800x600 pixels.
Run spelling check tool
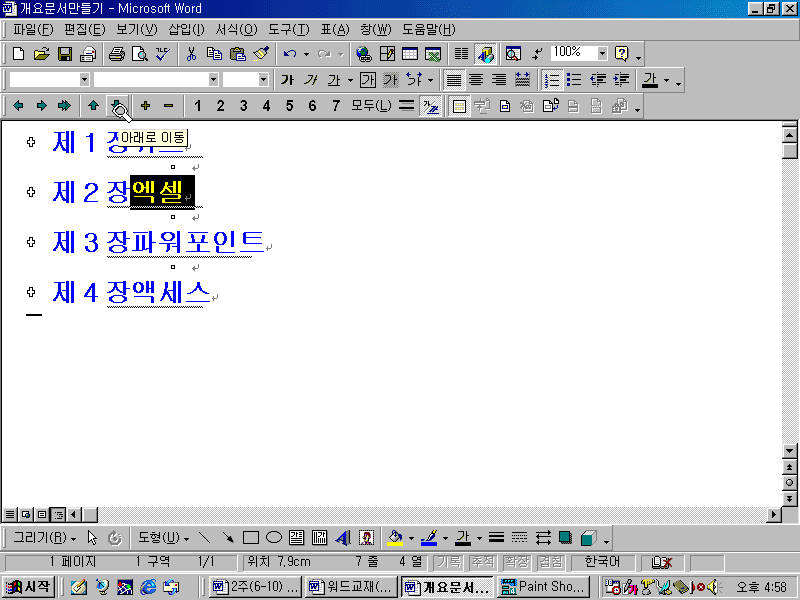[x=163, y=54]
